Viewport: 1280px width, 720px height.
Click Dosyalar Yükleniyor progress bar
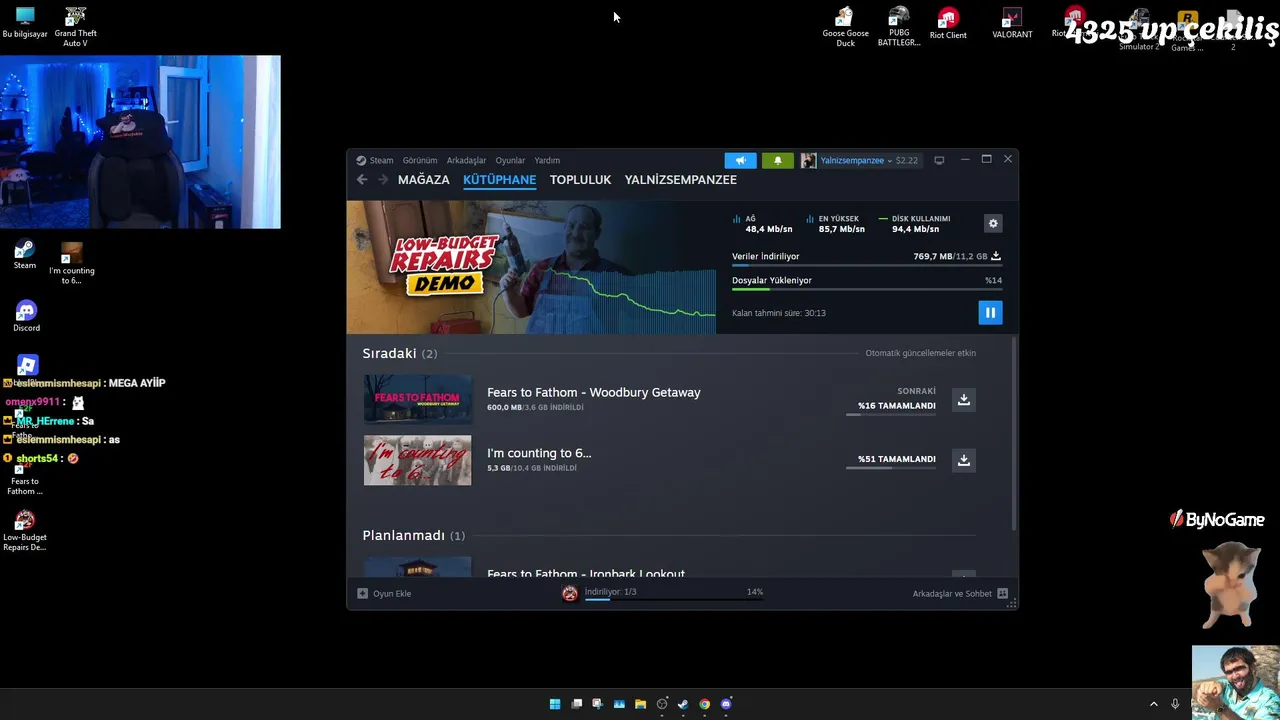[x=867, y=289]
